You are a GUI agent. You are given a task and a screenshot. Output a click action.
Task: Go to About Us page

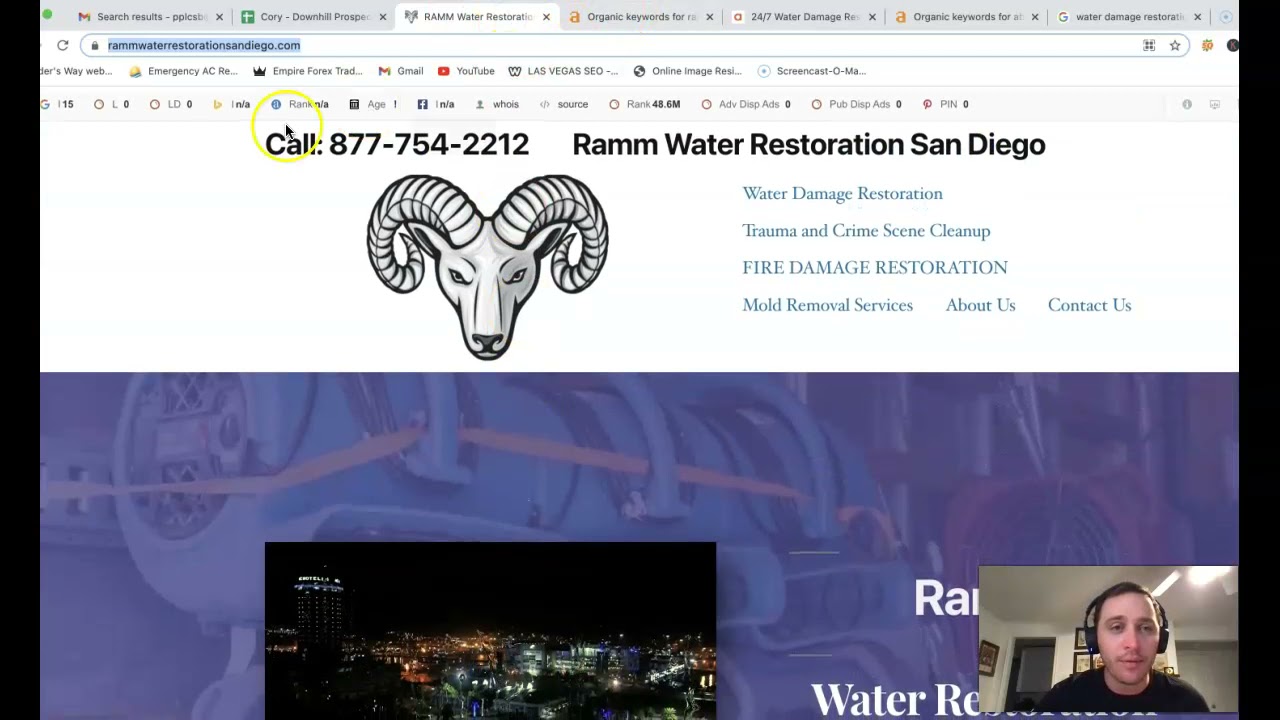click(x=980, y=305)
